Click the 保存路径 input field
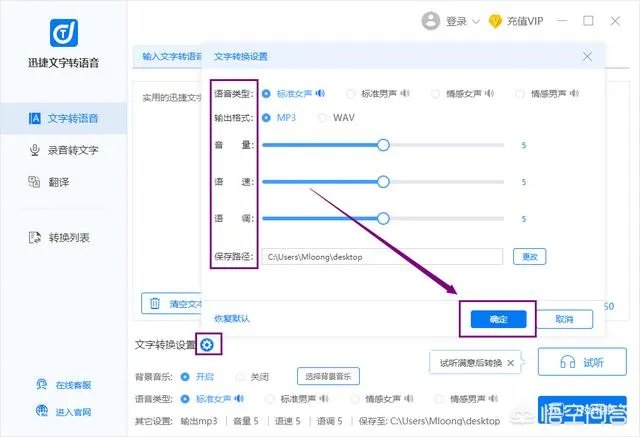 click(x=382, y=257)
